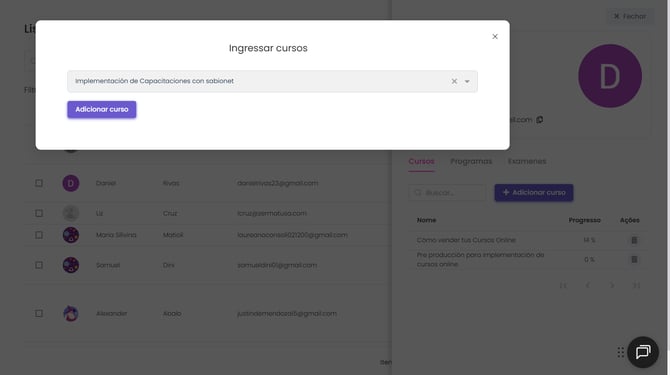Close the Ingressar cursos dialog
Screen dimensions: 670x375
pos(495,37)
